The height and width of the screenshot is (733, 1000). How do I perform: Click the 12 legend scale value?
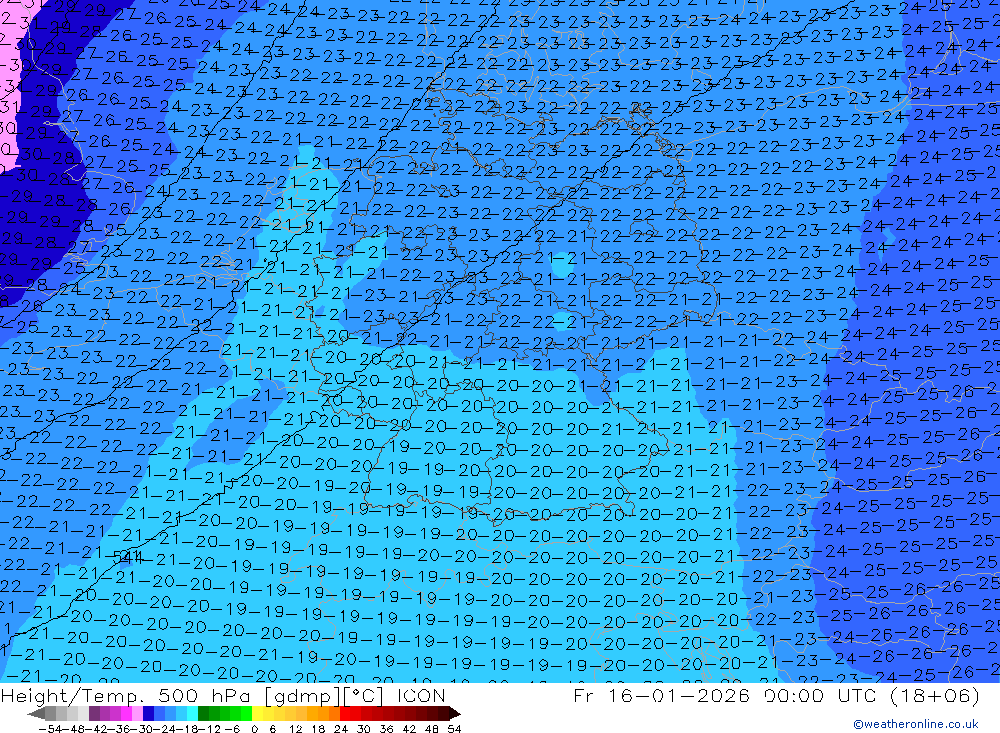tap(295, 729)
